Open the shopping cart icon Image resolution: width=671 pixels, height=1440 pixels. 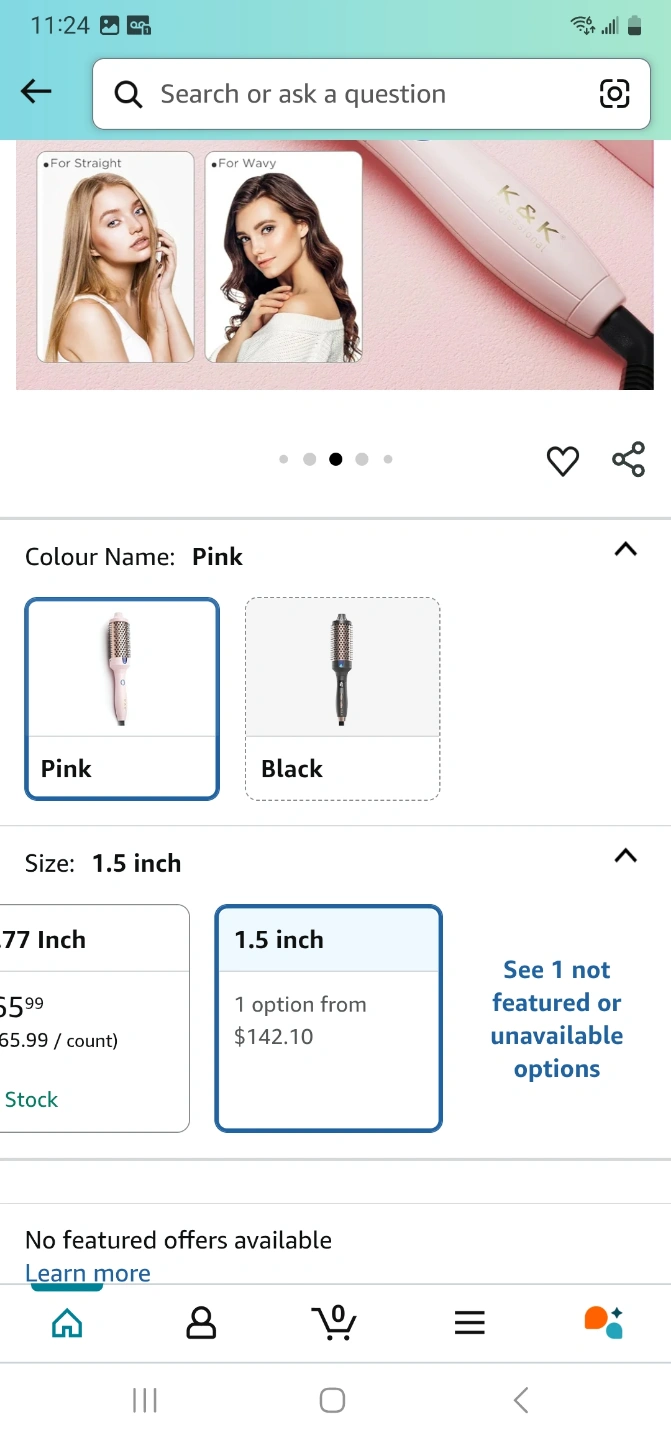point(334,1322)
